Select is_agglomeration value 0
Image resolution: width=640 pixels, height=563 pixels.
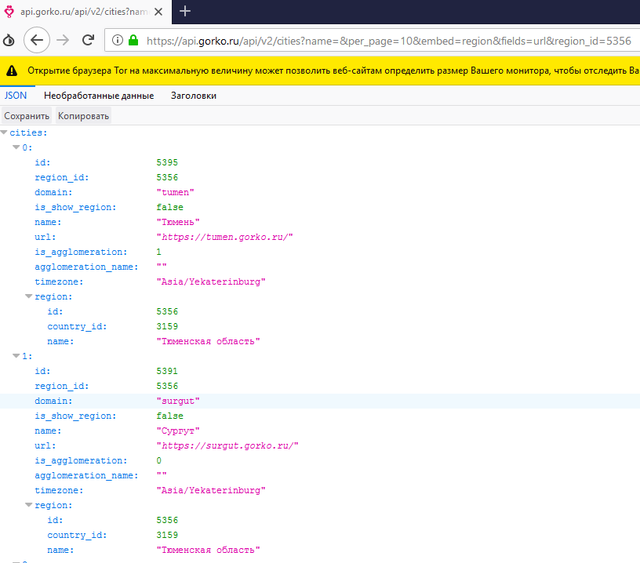[159, 461]
